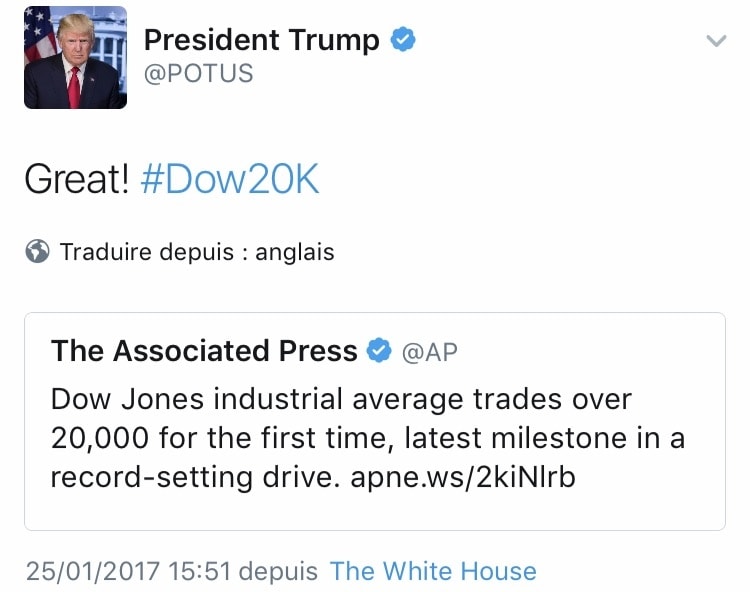750x592 pixels.
Task: Open the @POTUS handle
Action: (198, 74)
